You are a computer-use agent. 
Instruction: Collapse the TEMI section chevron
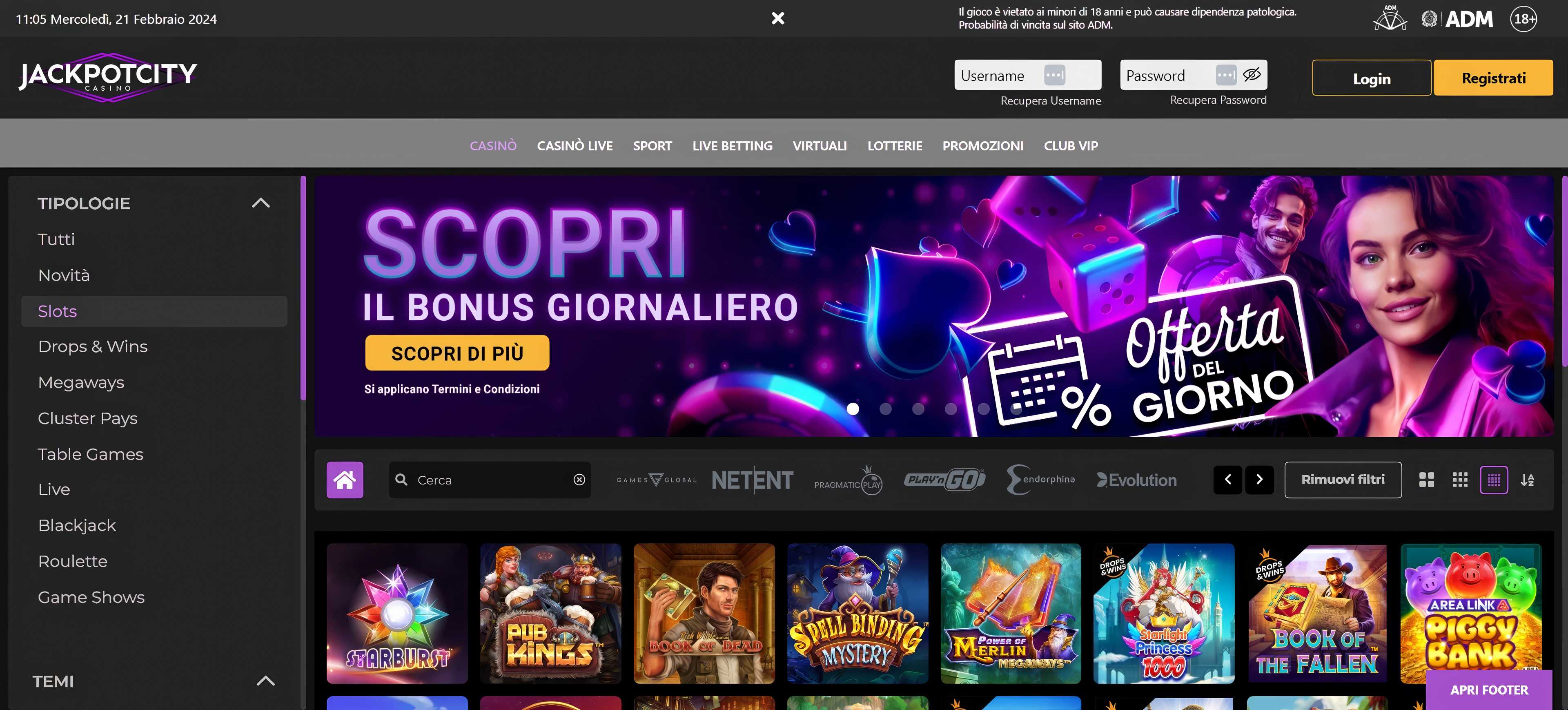click(265, 681)
